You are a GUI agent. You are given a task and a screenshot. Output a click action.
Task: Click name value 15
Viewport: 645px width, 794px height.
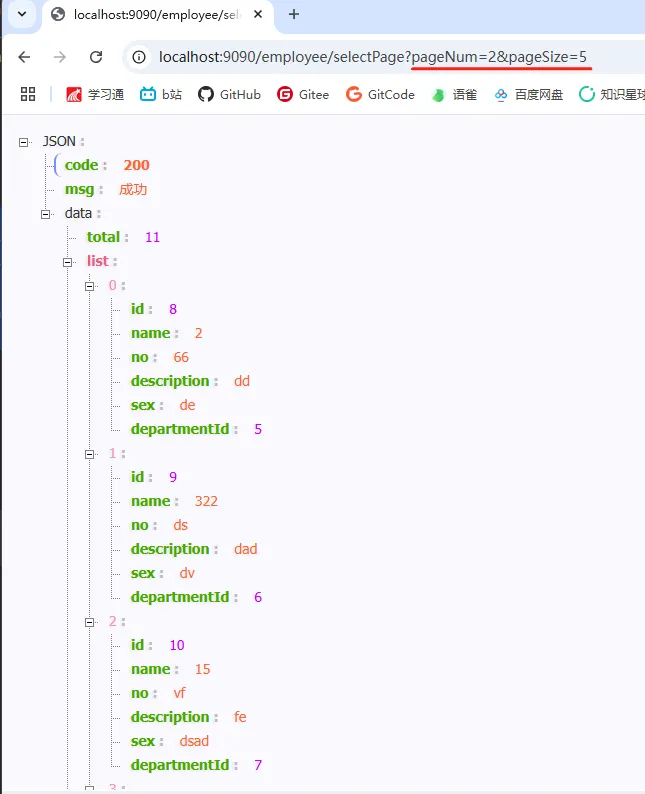click(x=203, y=669)
